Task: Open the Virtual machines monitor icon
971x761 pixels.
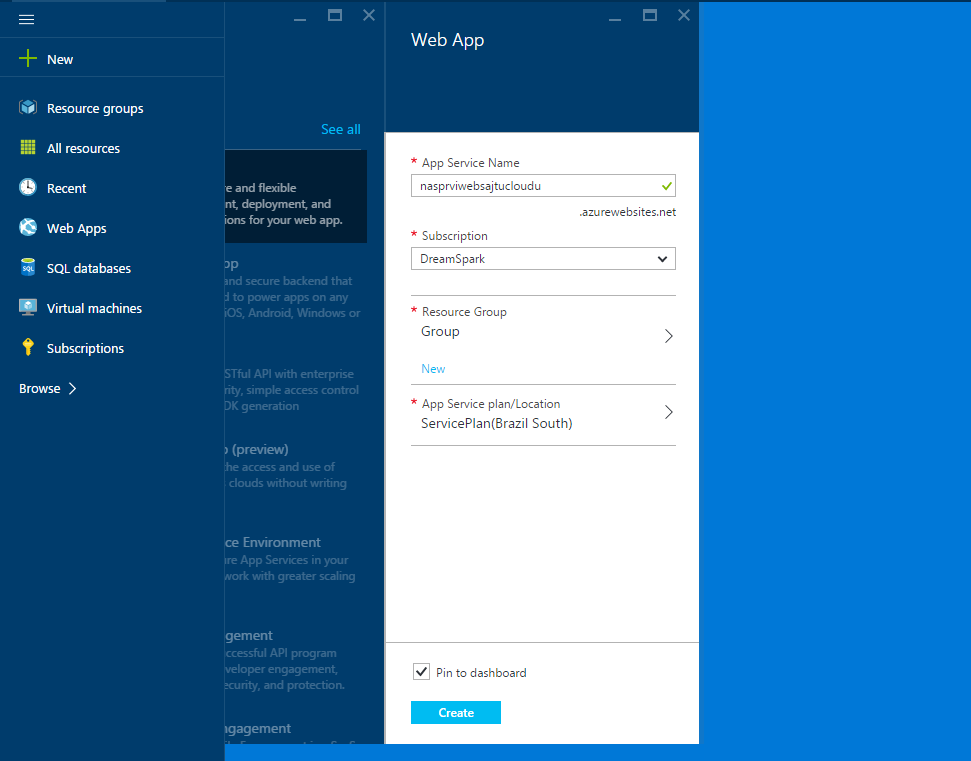Action: [28, 307]
